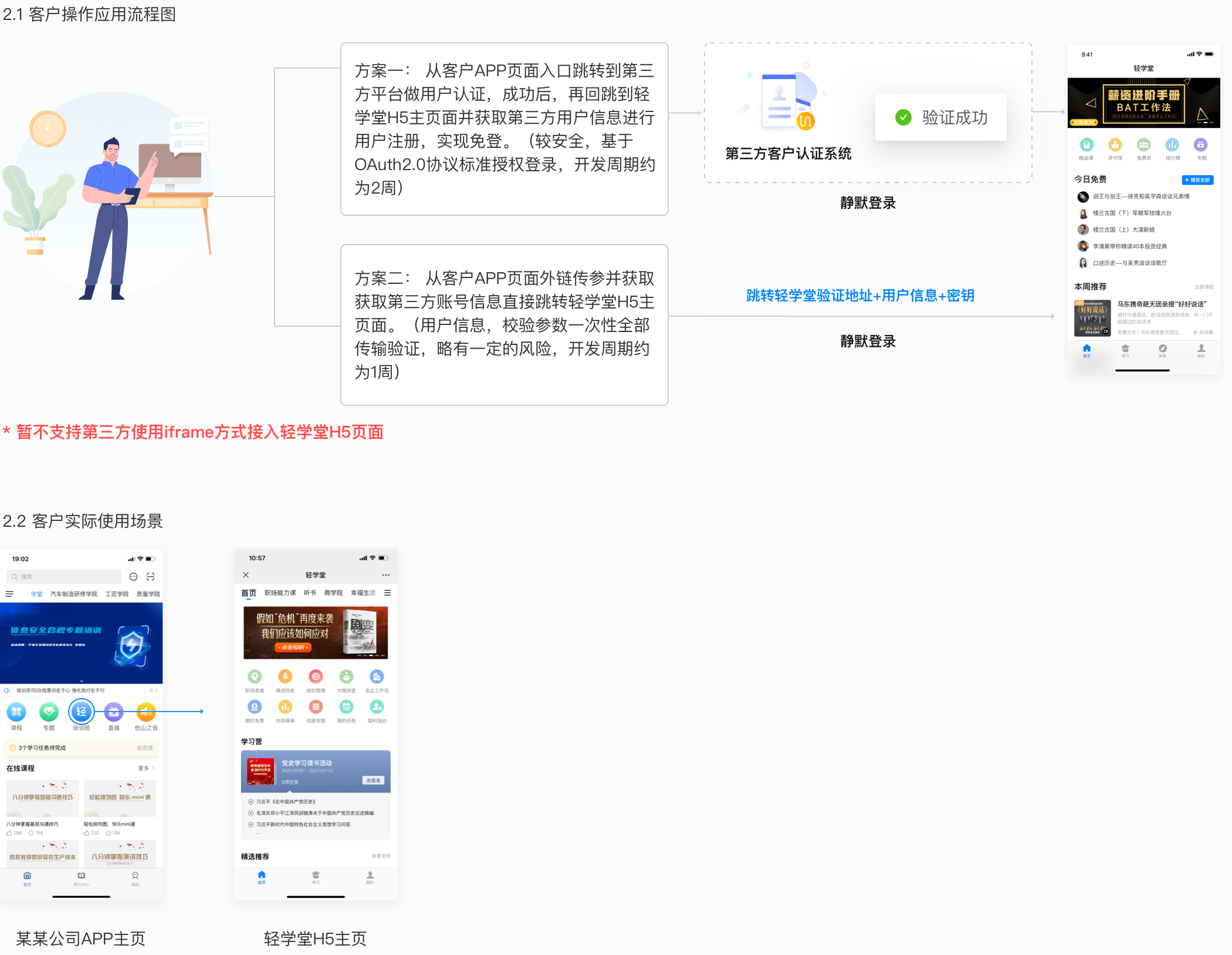Open 八分钟掌握基层沟通技巧 course thumbnail
Image resolution: width=1232 pixels, height=955 pixels.
42,798
